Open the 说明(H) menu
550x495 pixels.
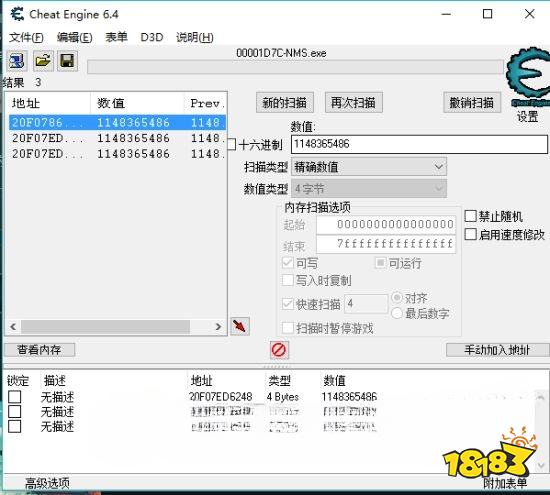(195, 37)
